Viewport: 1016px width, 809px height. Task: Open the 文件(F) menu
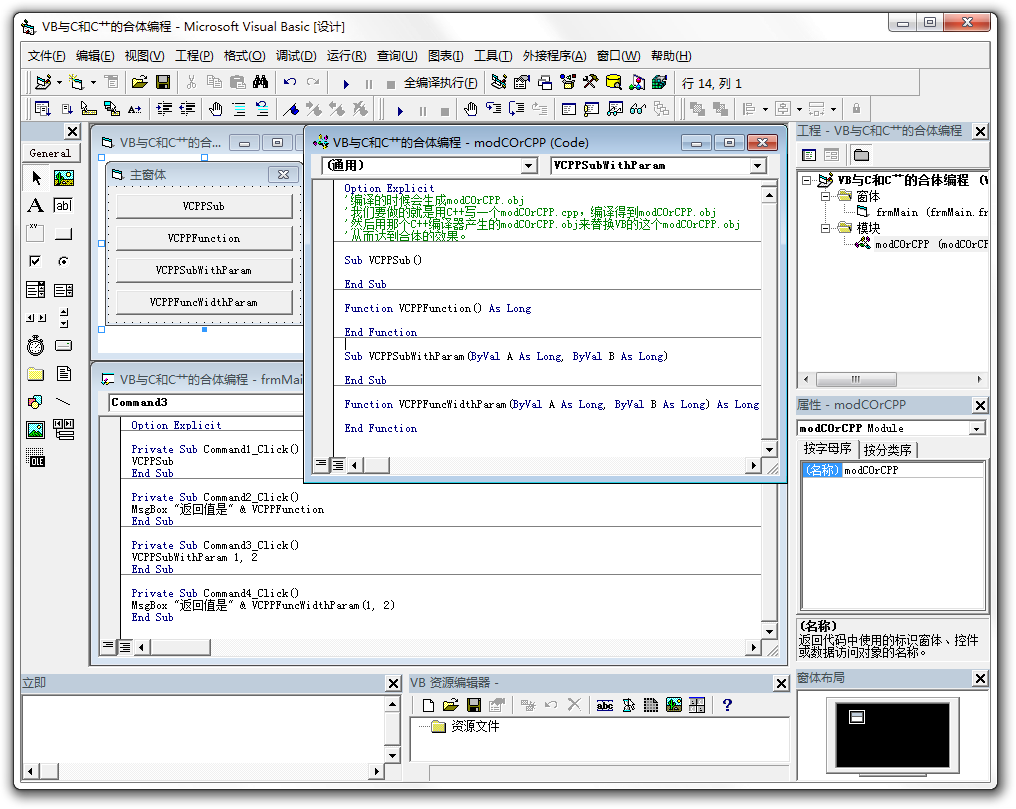(47, 56)
